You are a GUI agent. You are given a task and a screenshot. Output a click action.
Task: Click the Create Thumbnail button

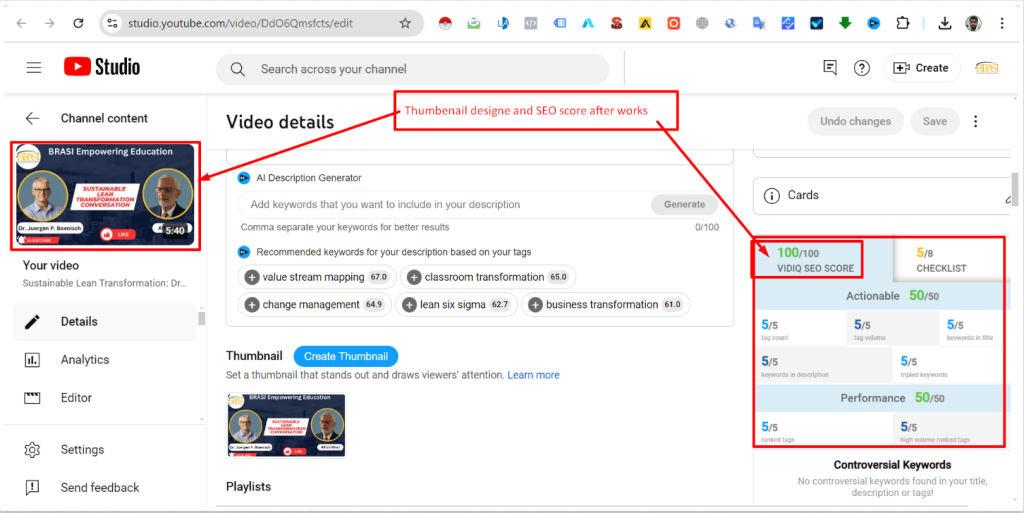(x=346, y=356)
